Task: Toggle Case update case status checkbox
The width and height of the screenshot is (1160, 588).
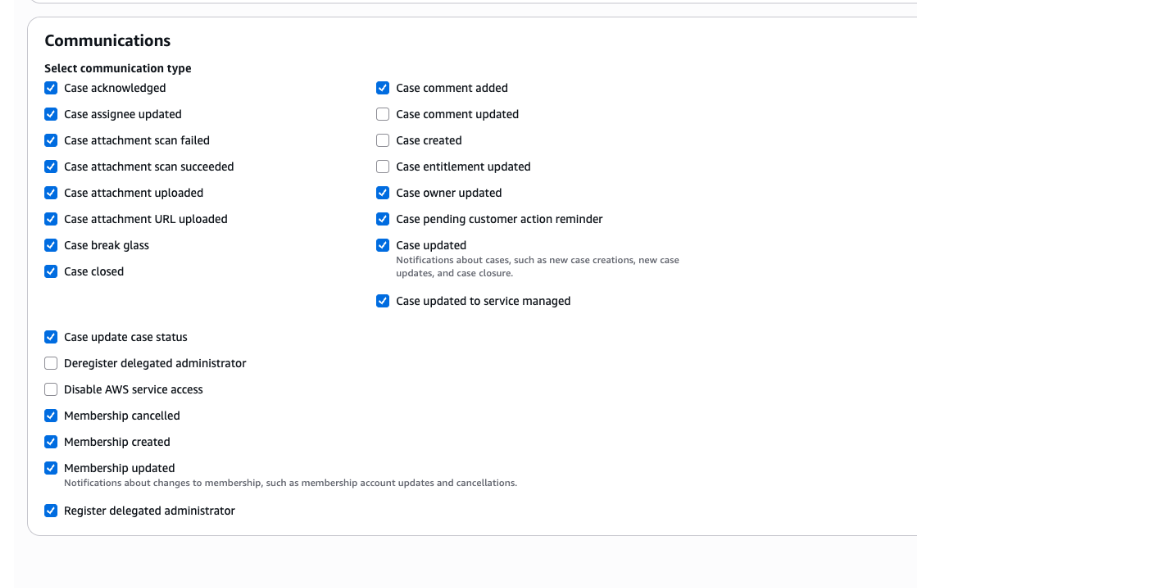Action: 51,337
